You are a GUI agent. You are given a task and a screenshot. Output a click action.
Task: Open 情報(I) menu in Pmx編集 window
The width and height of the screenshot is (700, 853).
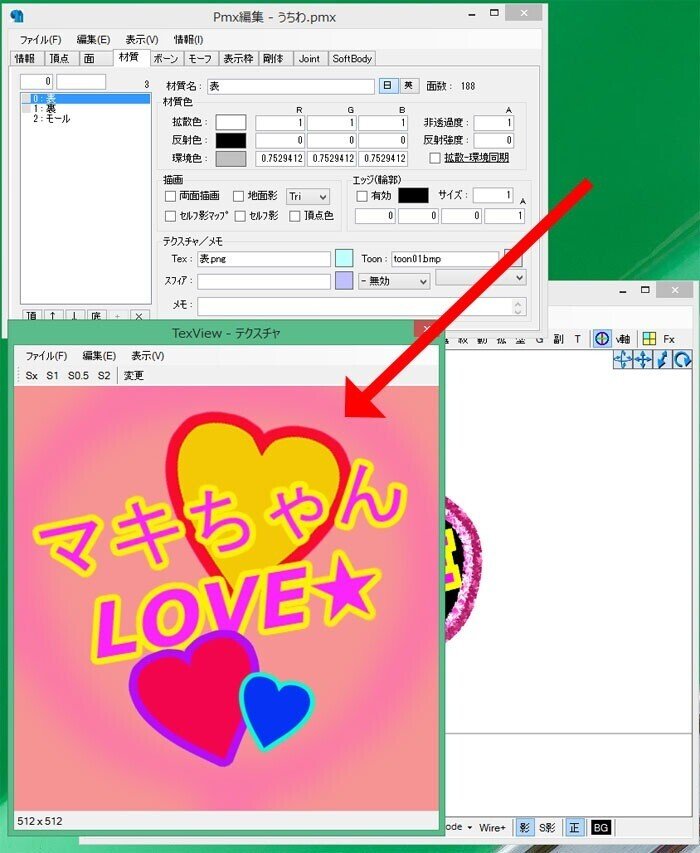(188, 40)
